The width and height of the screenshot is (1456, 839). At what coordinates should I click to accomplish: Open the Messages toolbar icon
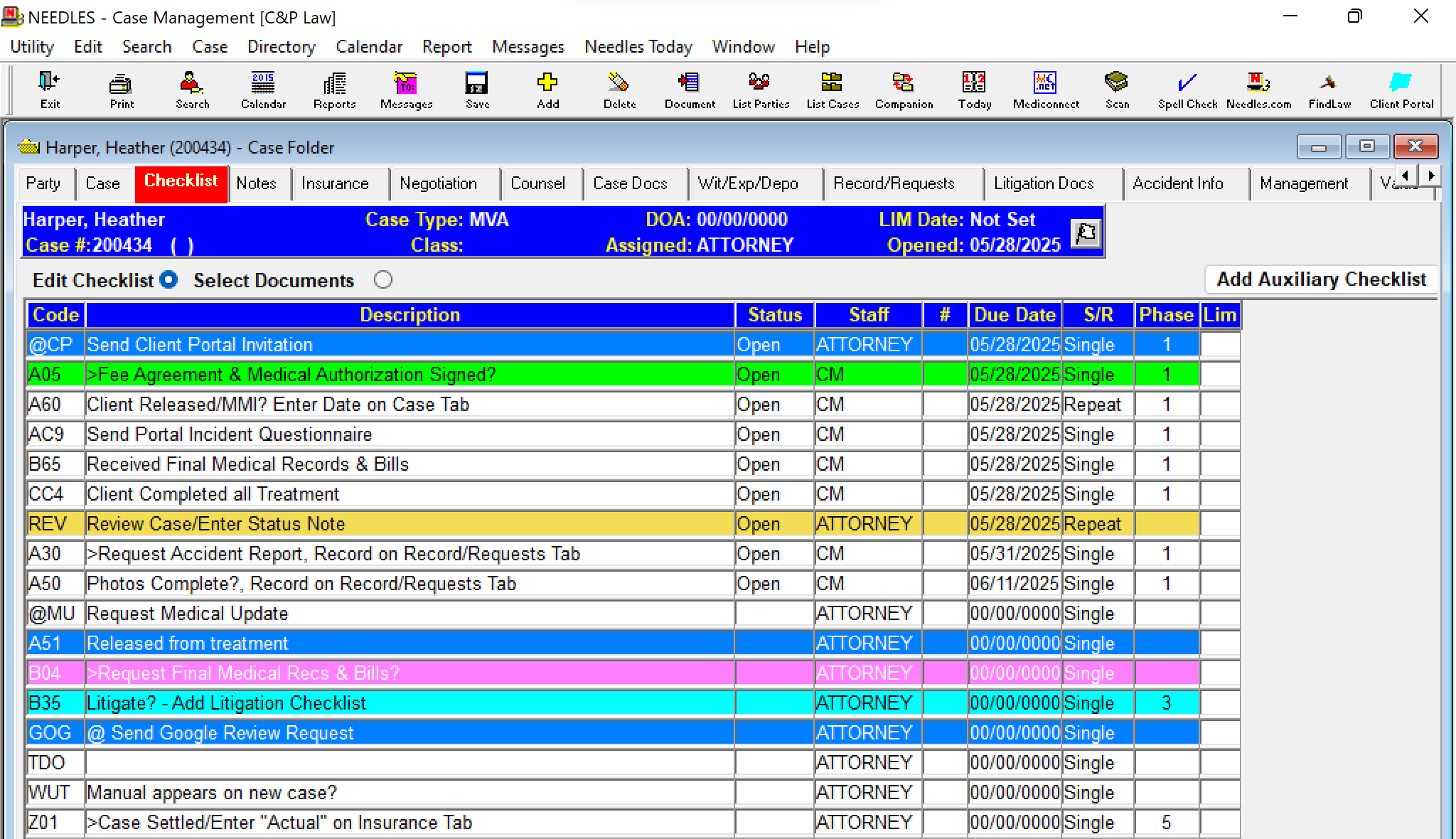[x=406, y=90]
